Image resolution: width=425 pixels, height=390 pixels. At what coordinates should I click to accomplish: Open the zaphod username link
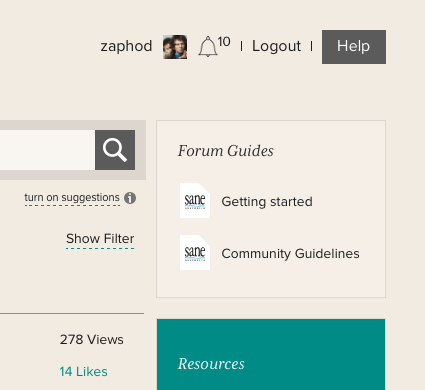coord(126,46)
